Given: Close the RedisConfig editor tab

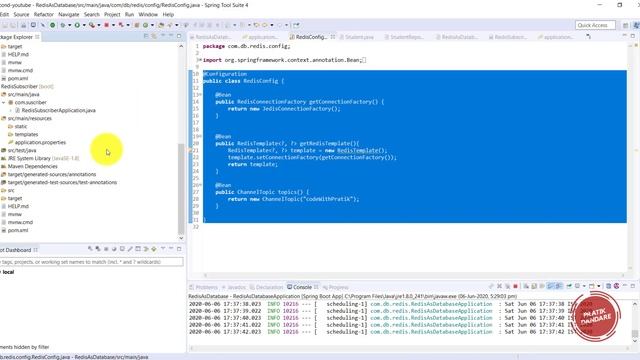Looking at the screenshot, I should pos(333,37).
